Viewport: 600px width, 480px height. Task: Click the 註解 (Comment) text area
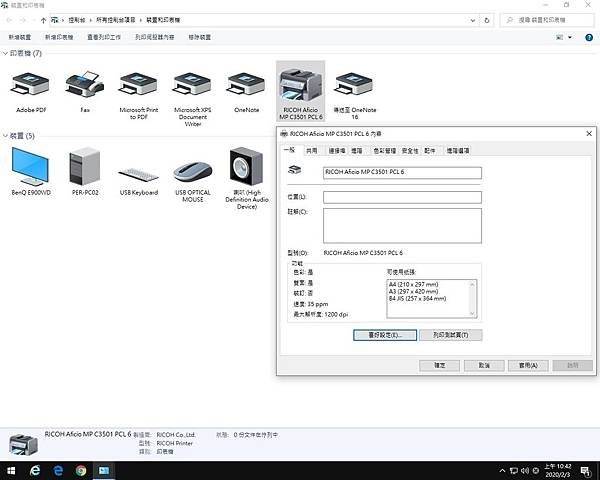pos(402,225)
